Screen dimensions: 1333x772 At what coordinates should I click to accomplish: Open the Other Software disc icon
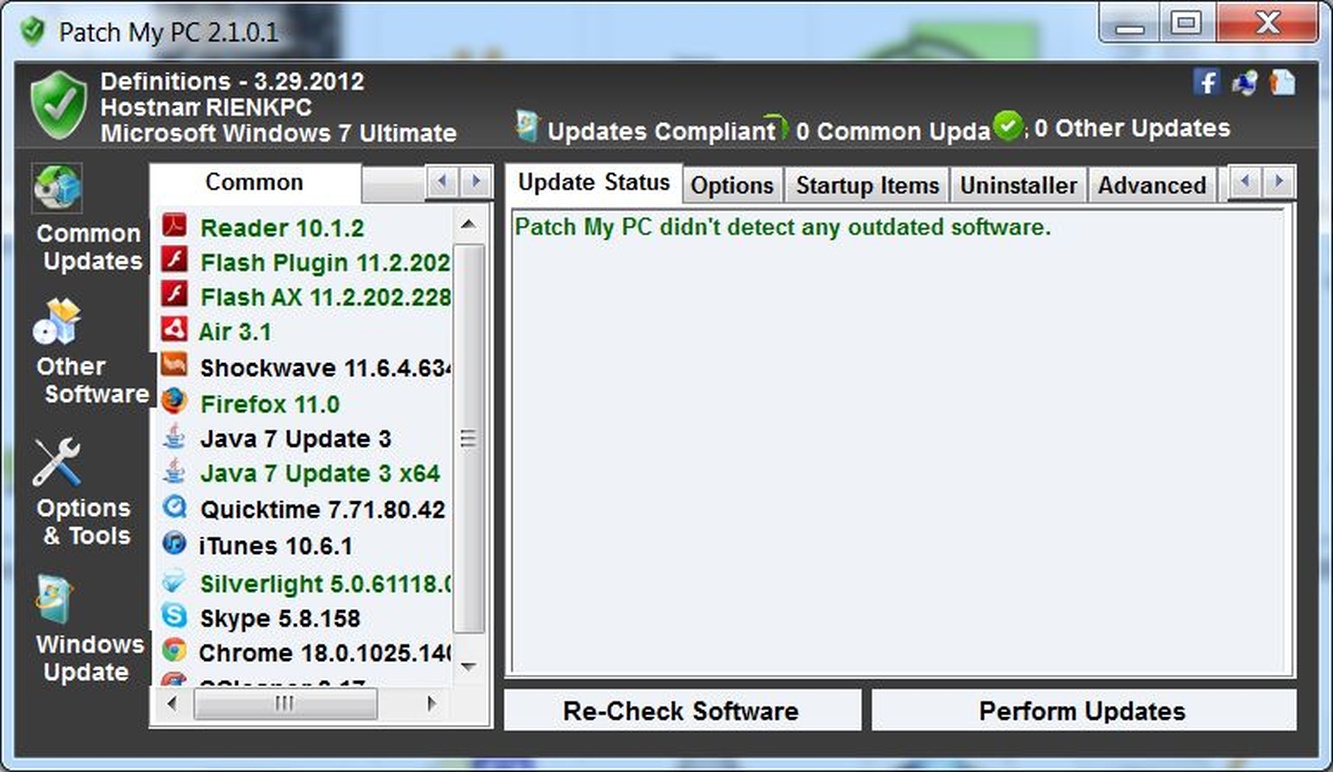pos(56,324)
